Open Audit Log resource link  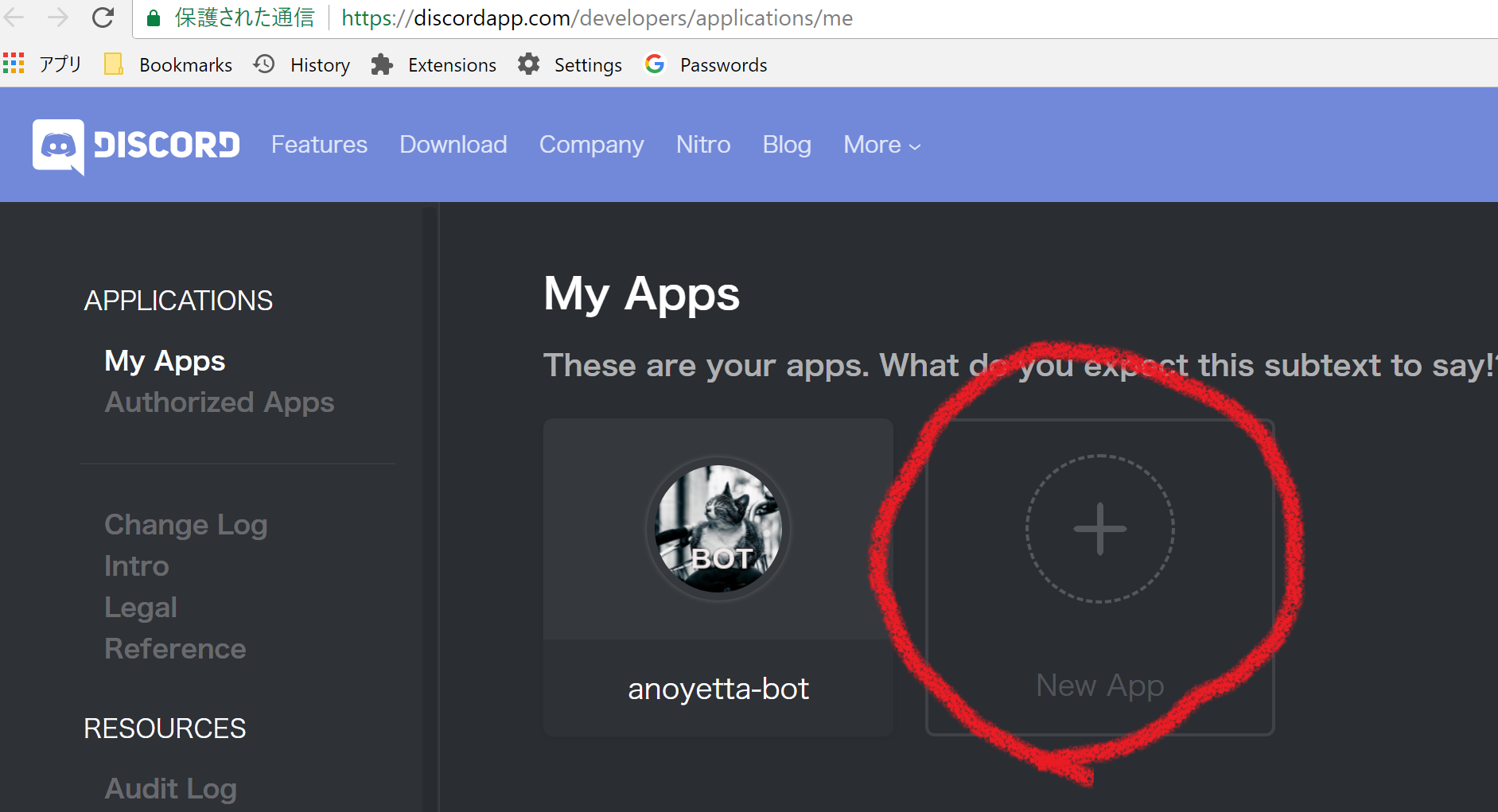[171, 789]
